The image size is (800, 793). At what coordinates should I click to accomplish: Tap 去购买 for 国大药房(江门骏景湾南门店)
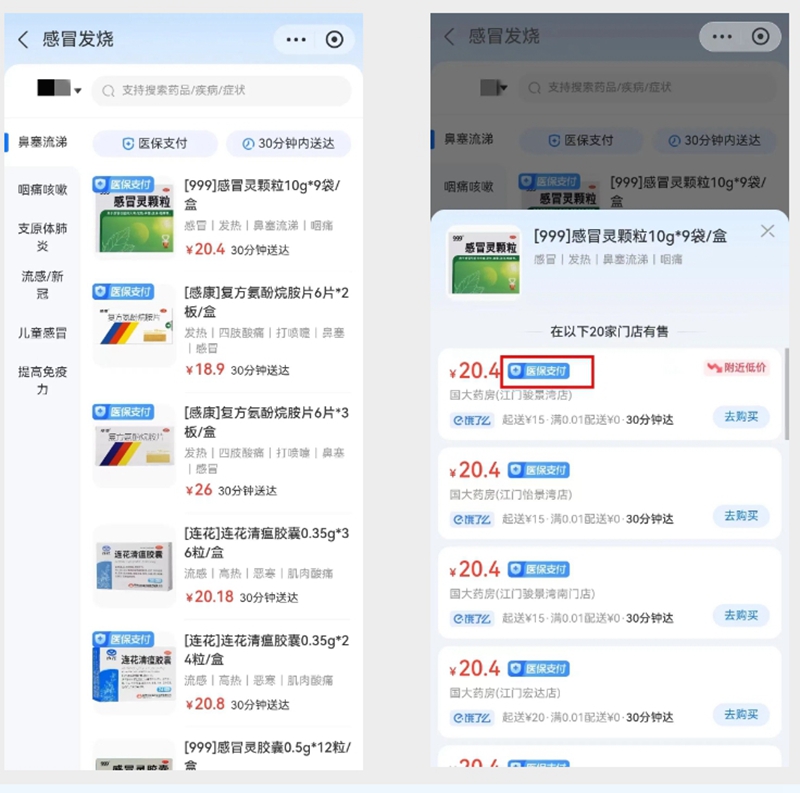pyautogui.click(x=741, y=615)
